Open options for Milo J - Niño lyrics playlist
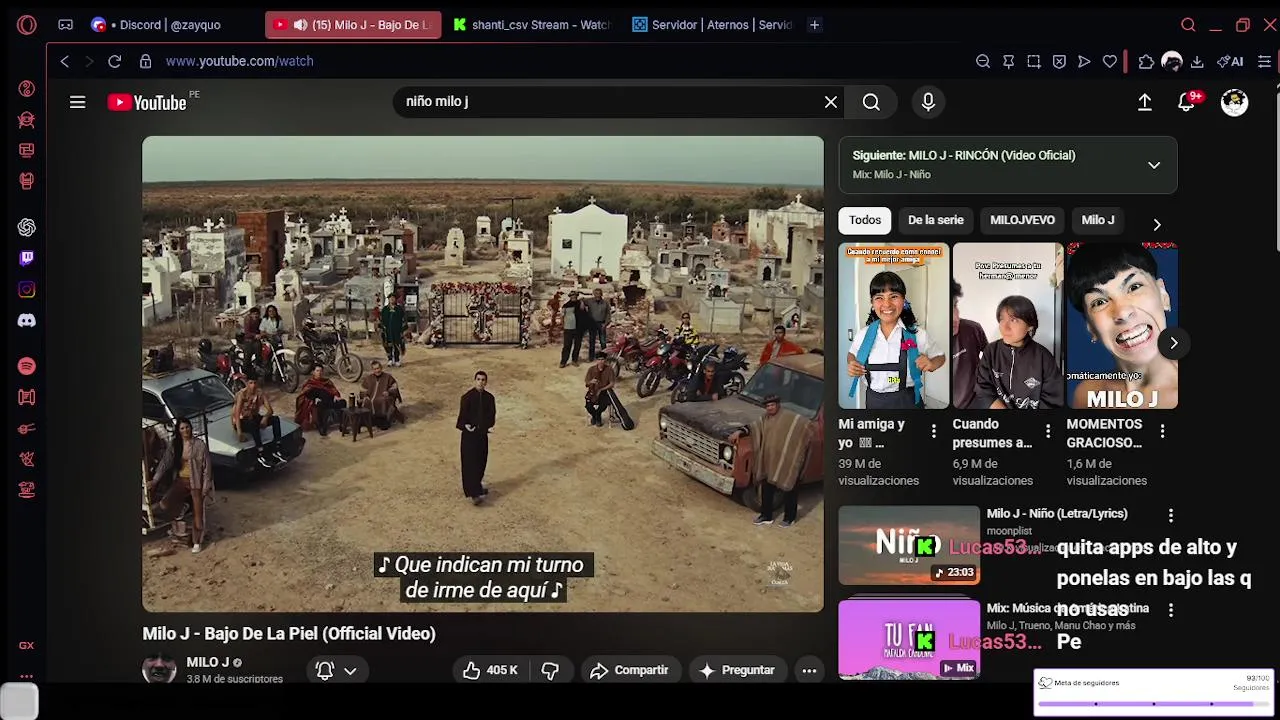 [1171, 515]
